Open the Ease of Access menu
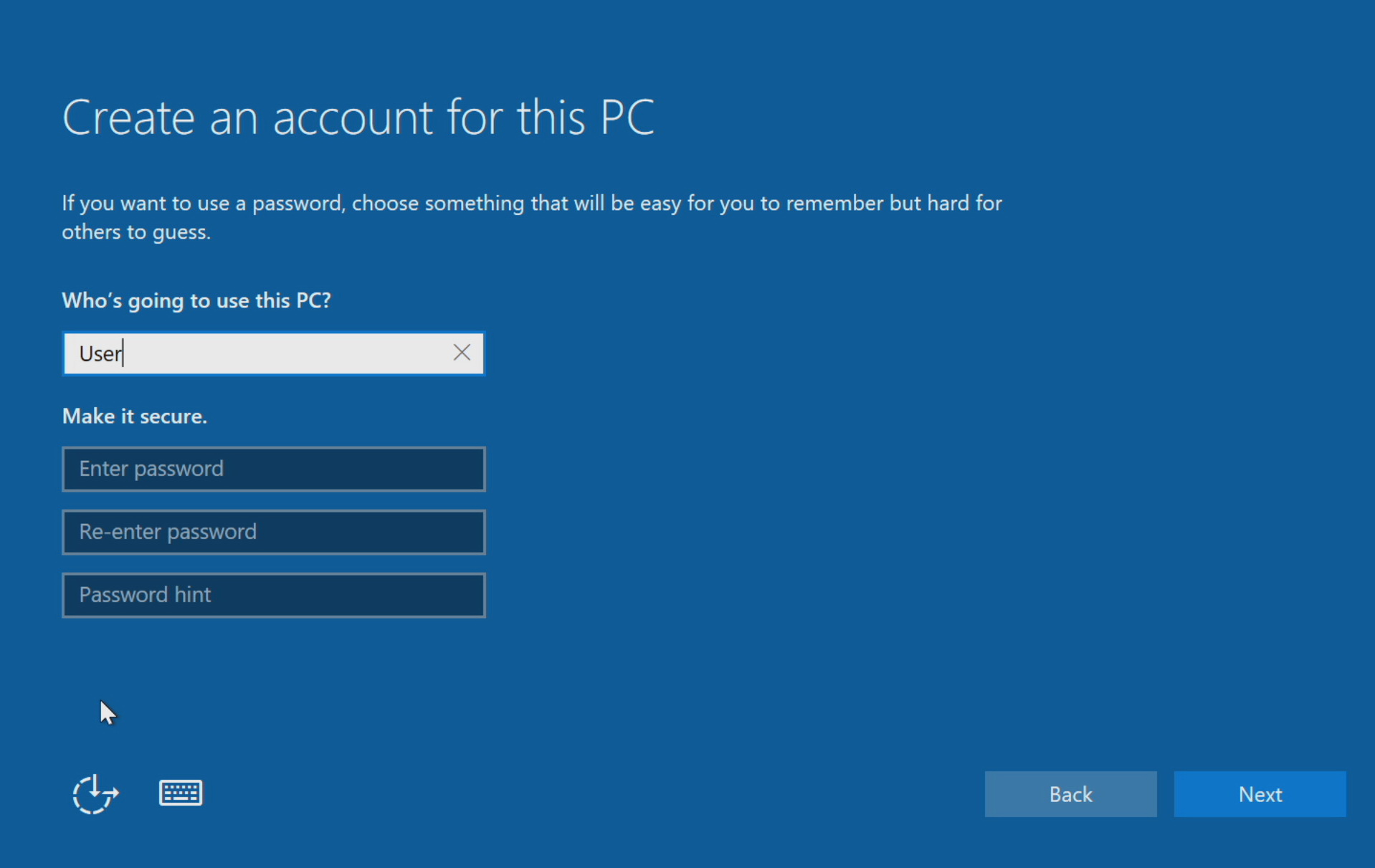 [x=95, y=794]
